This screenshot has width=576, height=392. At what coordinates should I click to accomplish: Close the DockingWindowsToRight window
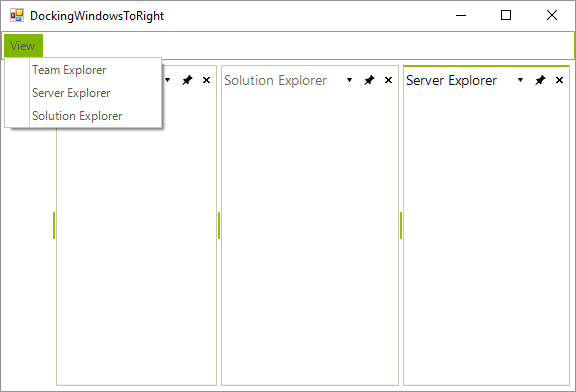coord(552,15)
